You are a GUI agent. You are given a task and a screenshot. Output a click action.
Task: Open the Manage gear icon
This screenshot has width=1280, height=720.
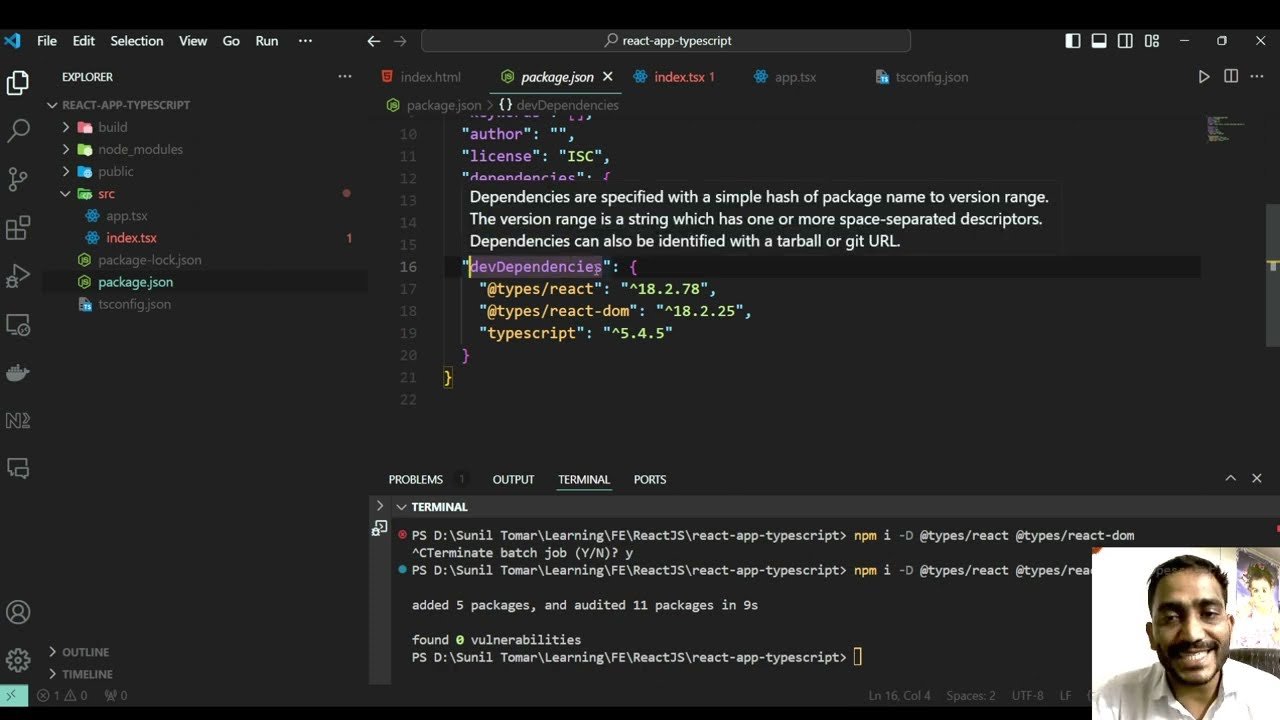(x=18, y=660)
